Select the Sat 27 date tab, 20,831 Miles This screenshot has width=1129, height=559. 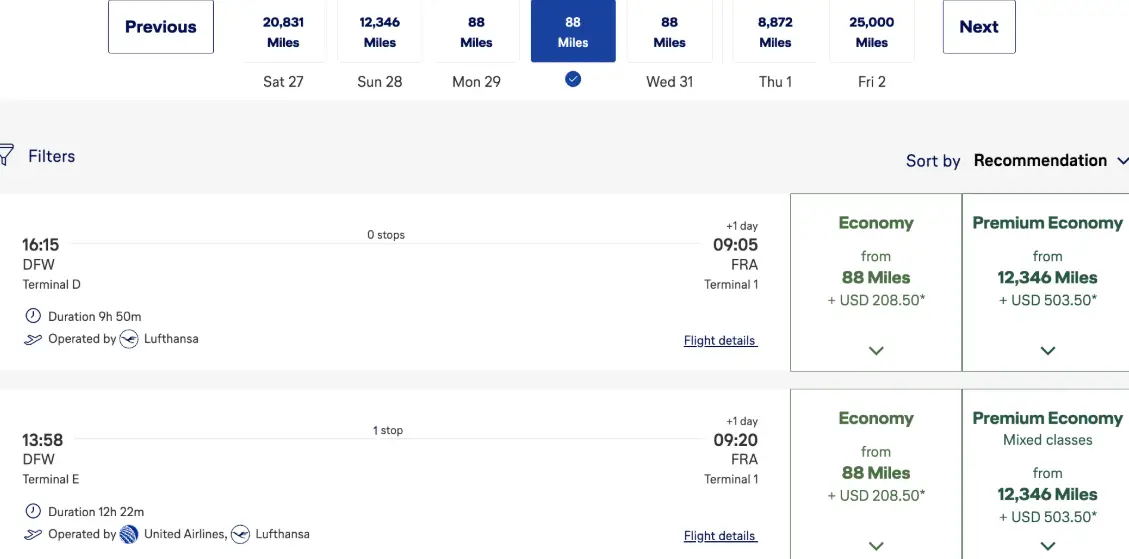tap(283, 33)
